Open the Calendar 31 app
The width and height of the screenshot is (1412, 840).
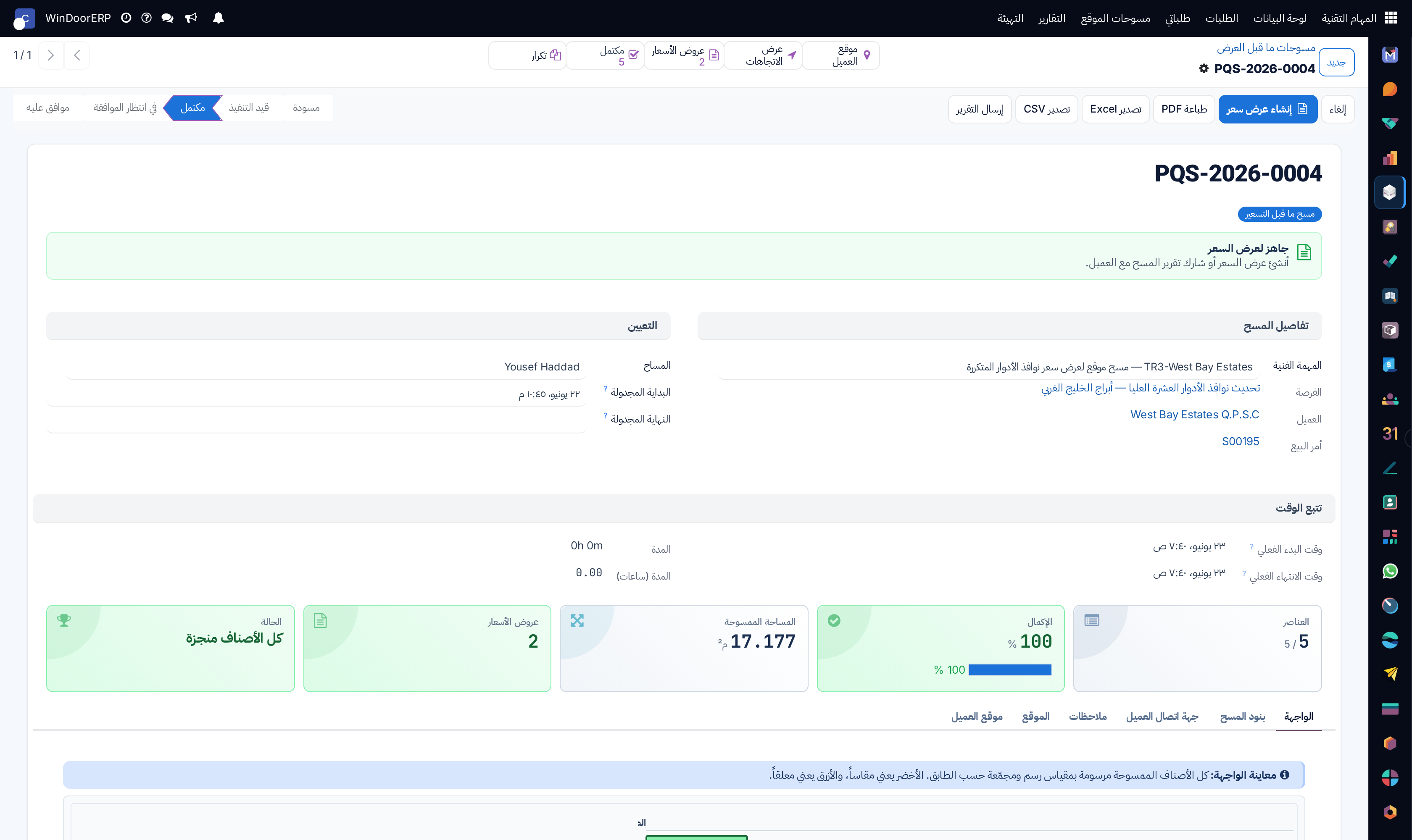[x=1389, y=433]
